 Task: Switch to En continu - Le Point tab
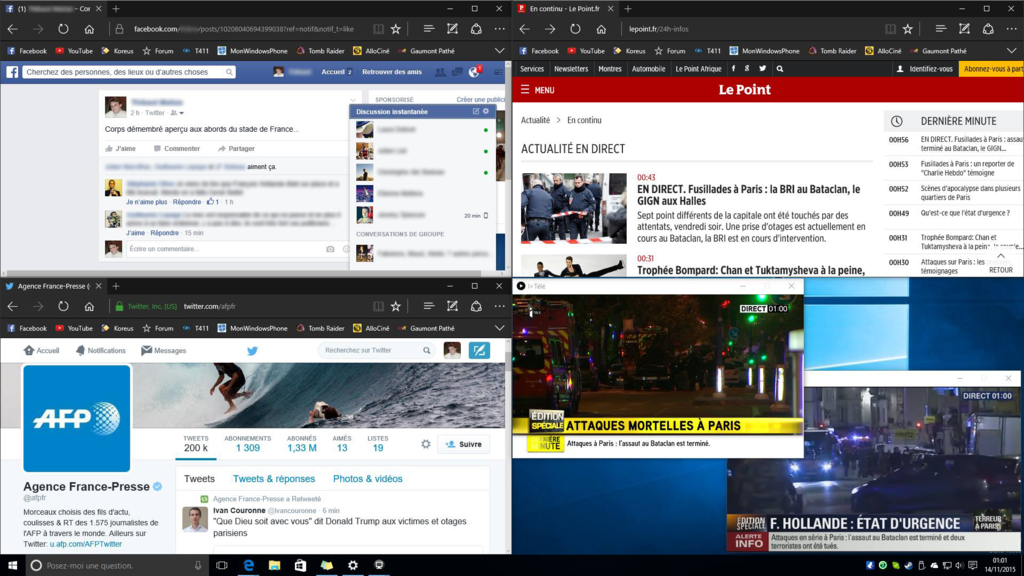(565, 9)
